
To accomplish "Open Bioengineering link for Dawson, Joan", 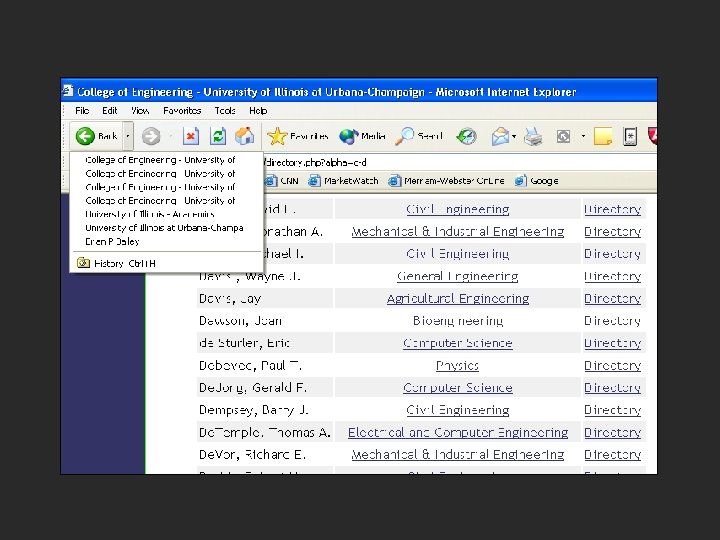I will point(457,321).
